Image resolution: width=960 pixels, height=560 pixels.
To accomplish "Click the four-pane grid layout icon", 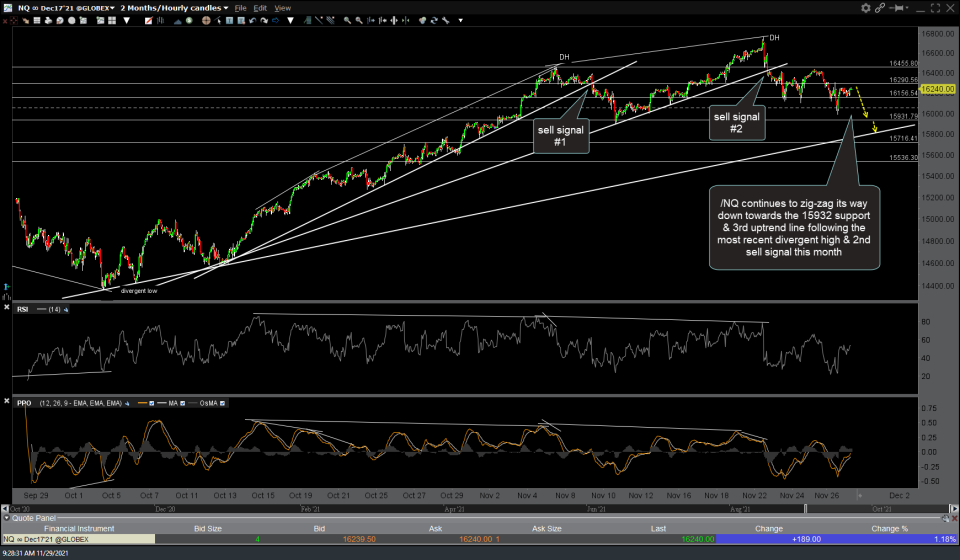I will (x=111, y=20).
